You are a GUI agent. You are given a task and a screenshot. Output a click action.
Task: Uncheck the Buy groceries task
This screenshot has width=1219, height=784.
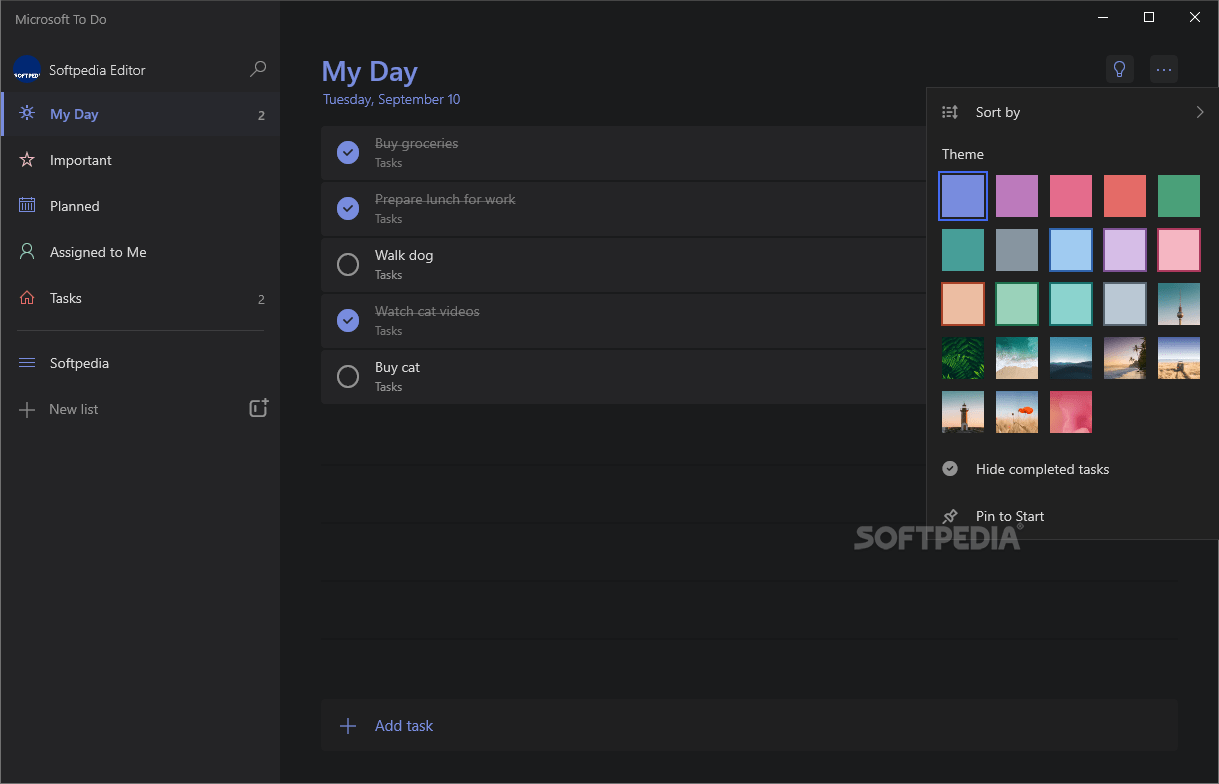(x=348, y=152)
